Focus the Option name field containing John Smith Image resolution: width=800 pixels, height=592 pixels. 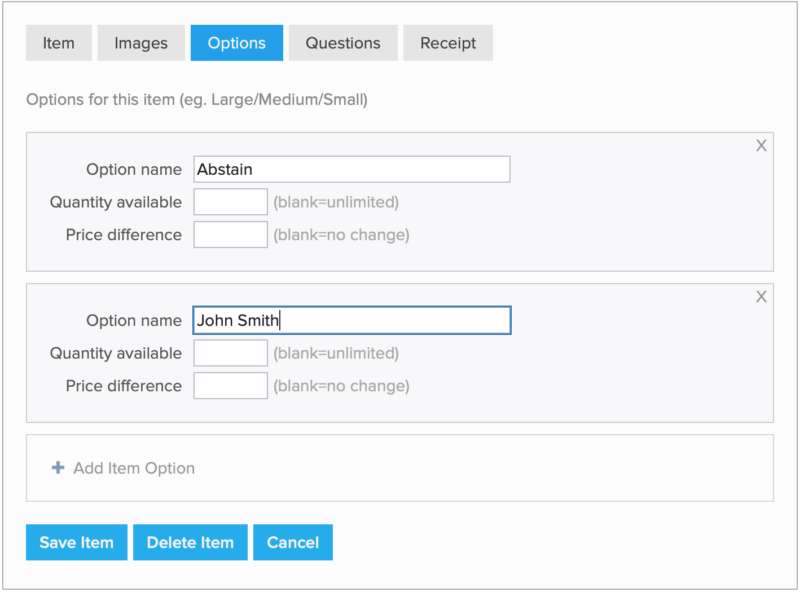coord(351,320)
